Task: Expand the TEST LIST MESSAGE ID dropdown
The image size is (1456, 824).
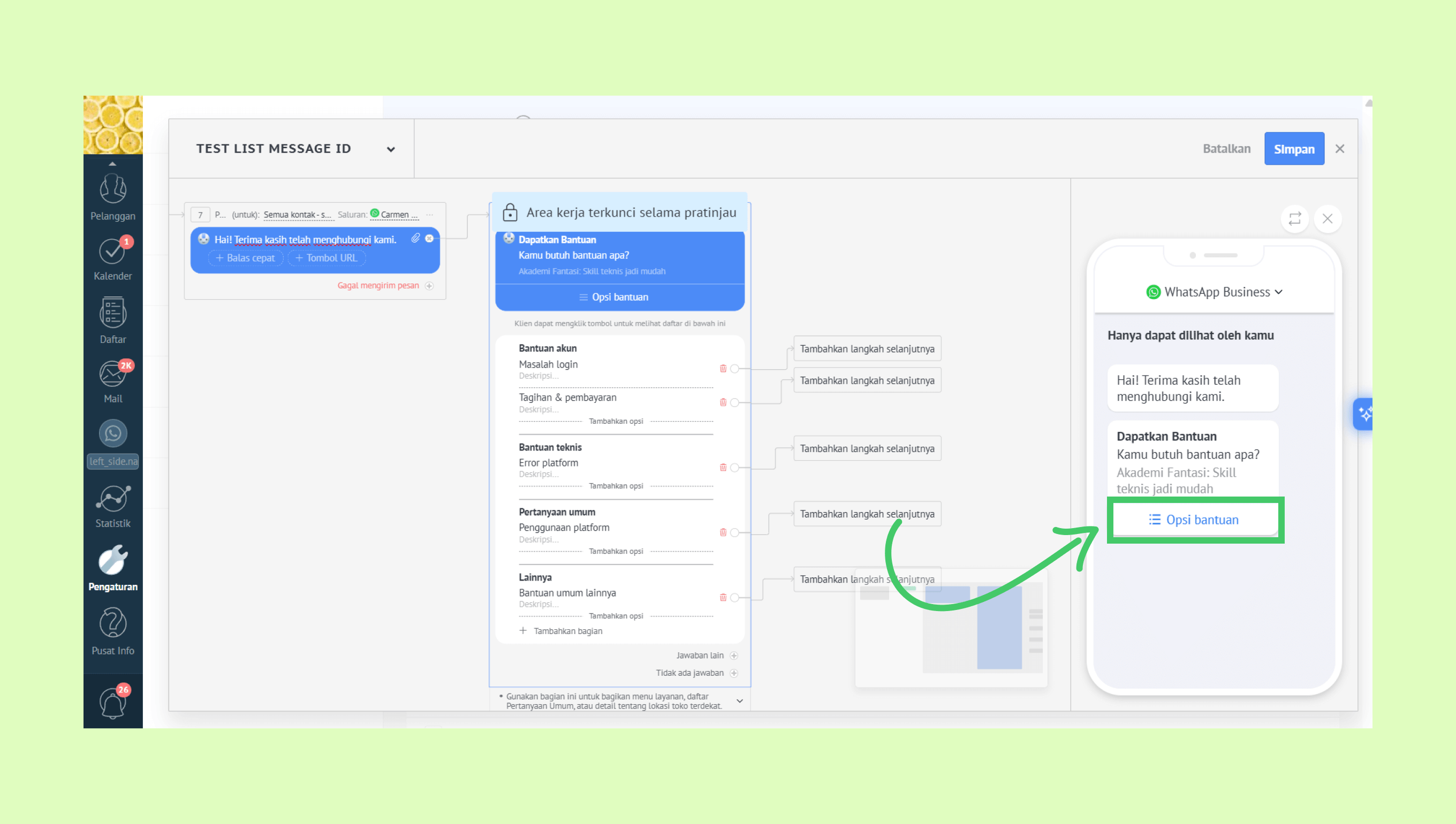Action: [391, 149]
